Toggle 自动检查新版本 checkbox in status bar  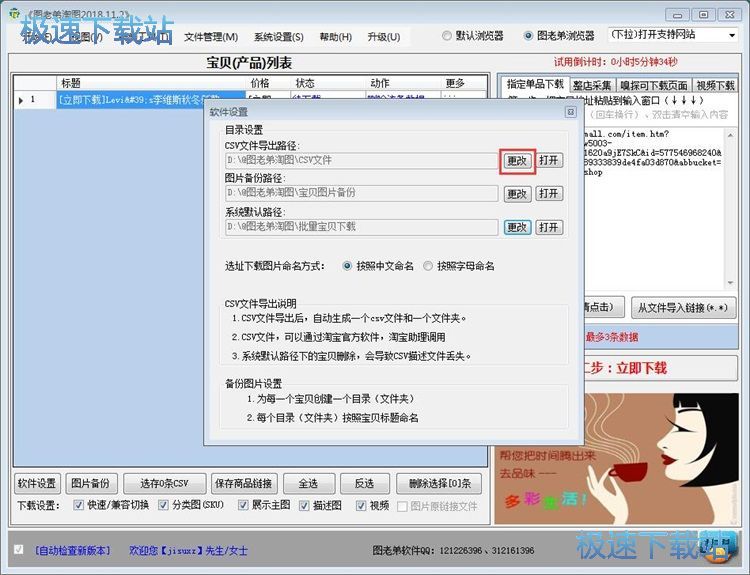18,550
